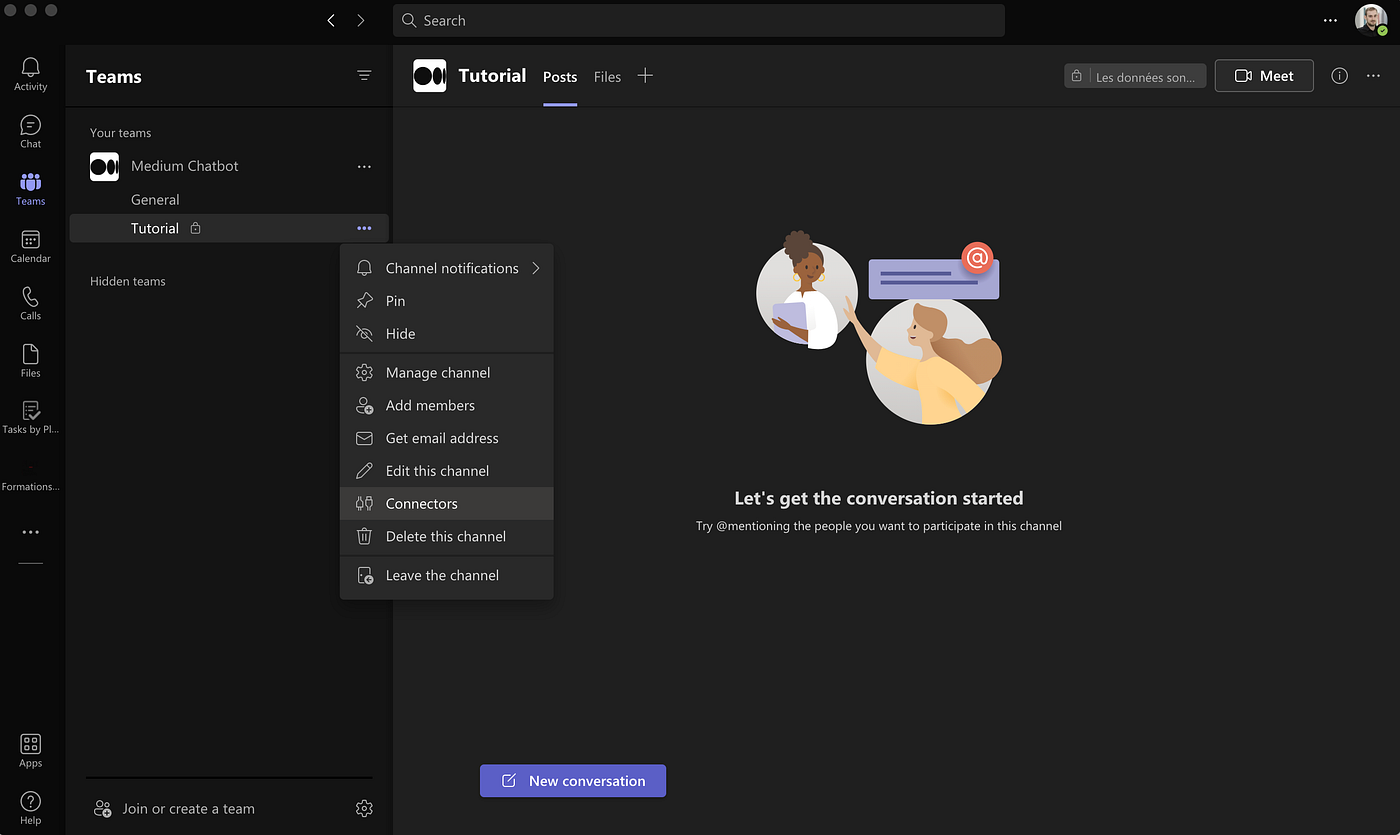The width and height of the screenshot is (1400, 835).
Task: Open the Activity feed
Action: [30, 74]
